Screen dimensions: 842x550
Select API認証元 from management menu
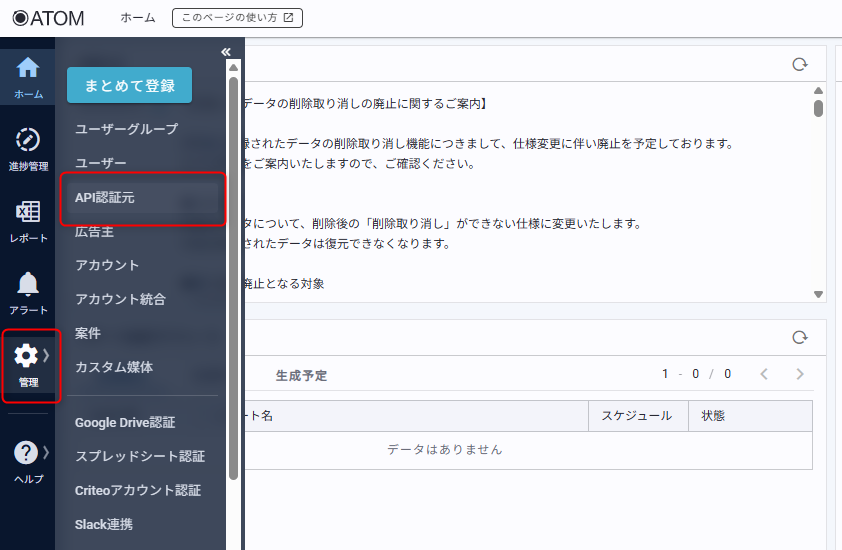(x=105, y=198)
